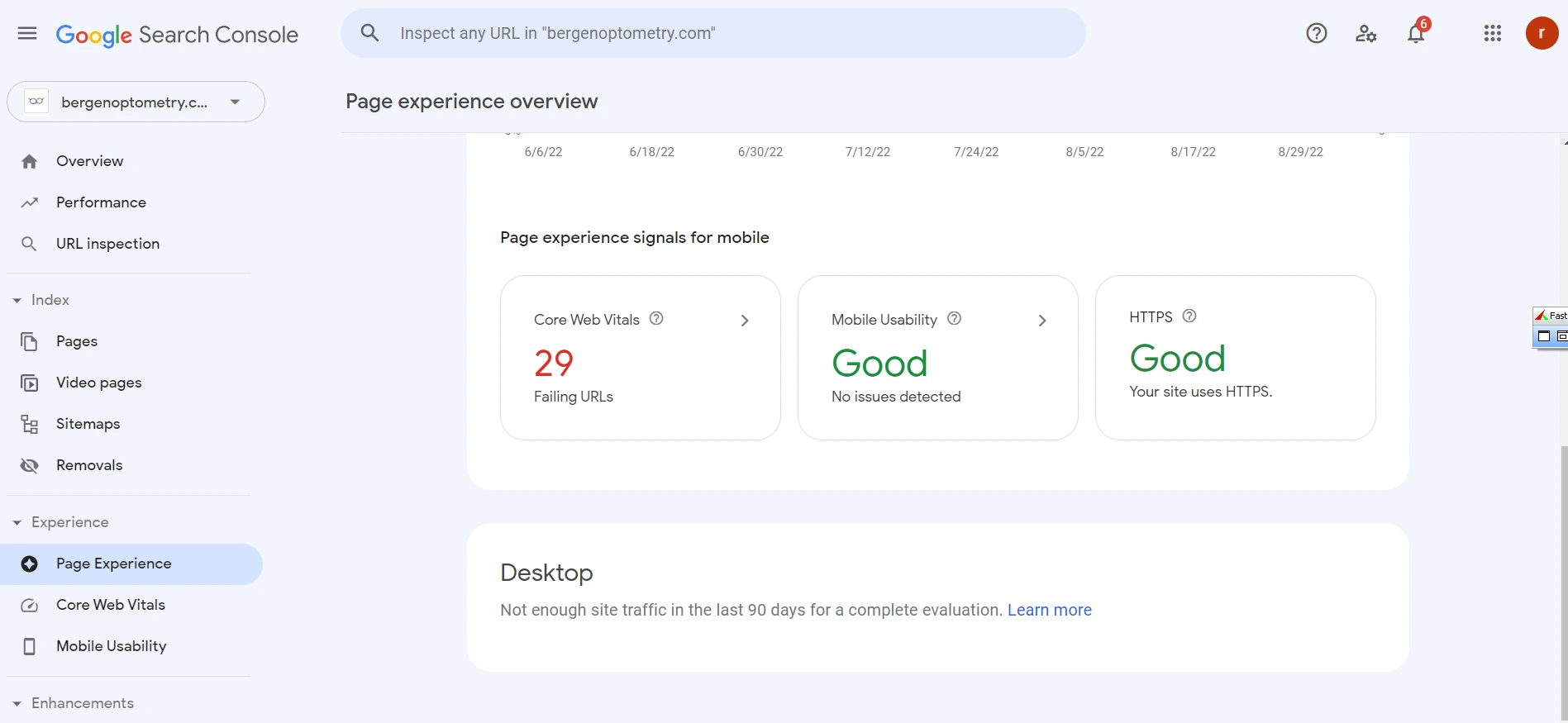Open Core Web Vitals sidebar item
Viewport: 1568px width, 723px height.
[x=111, y=605]
